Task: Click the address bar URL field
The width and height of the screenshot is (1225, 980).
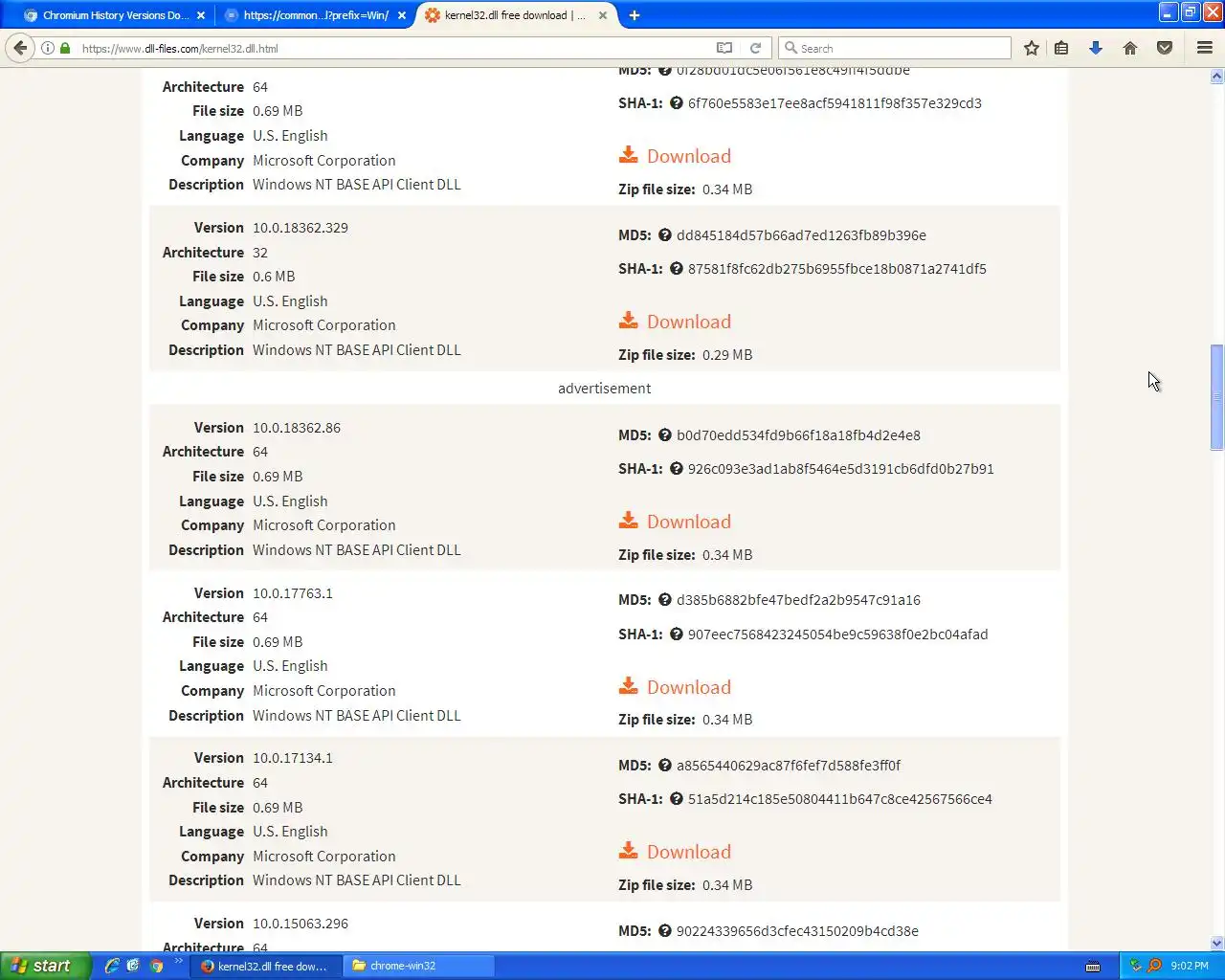Action: click(392, 48)
